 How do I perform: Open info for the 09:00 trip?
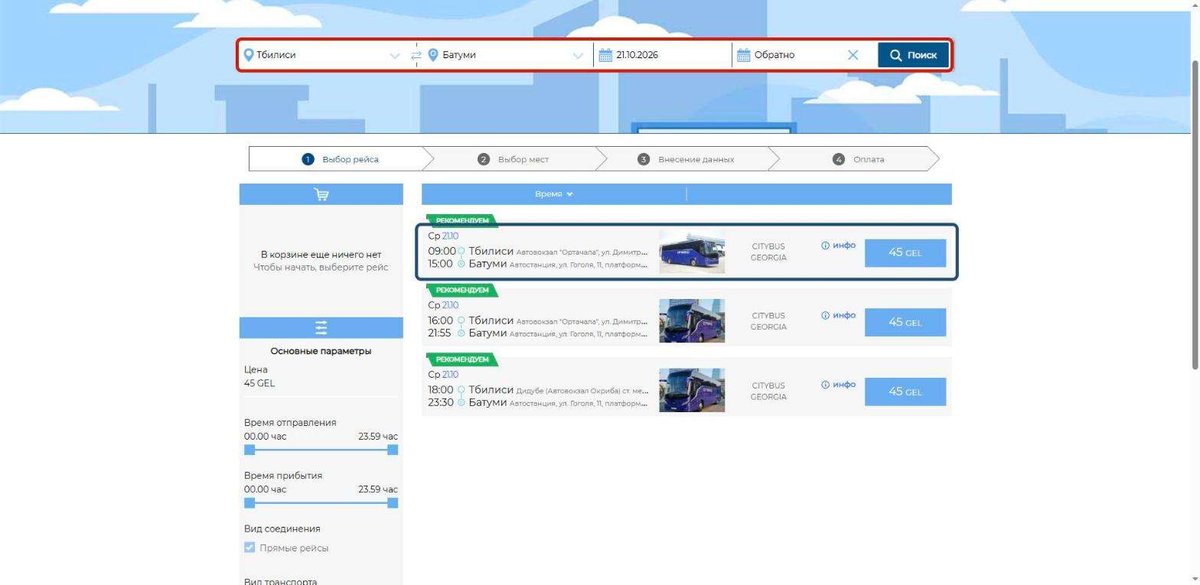point(838,245)
